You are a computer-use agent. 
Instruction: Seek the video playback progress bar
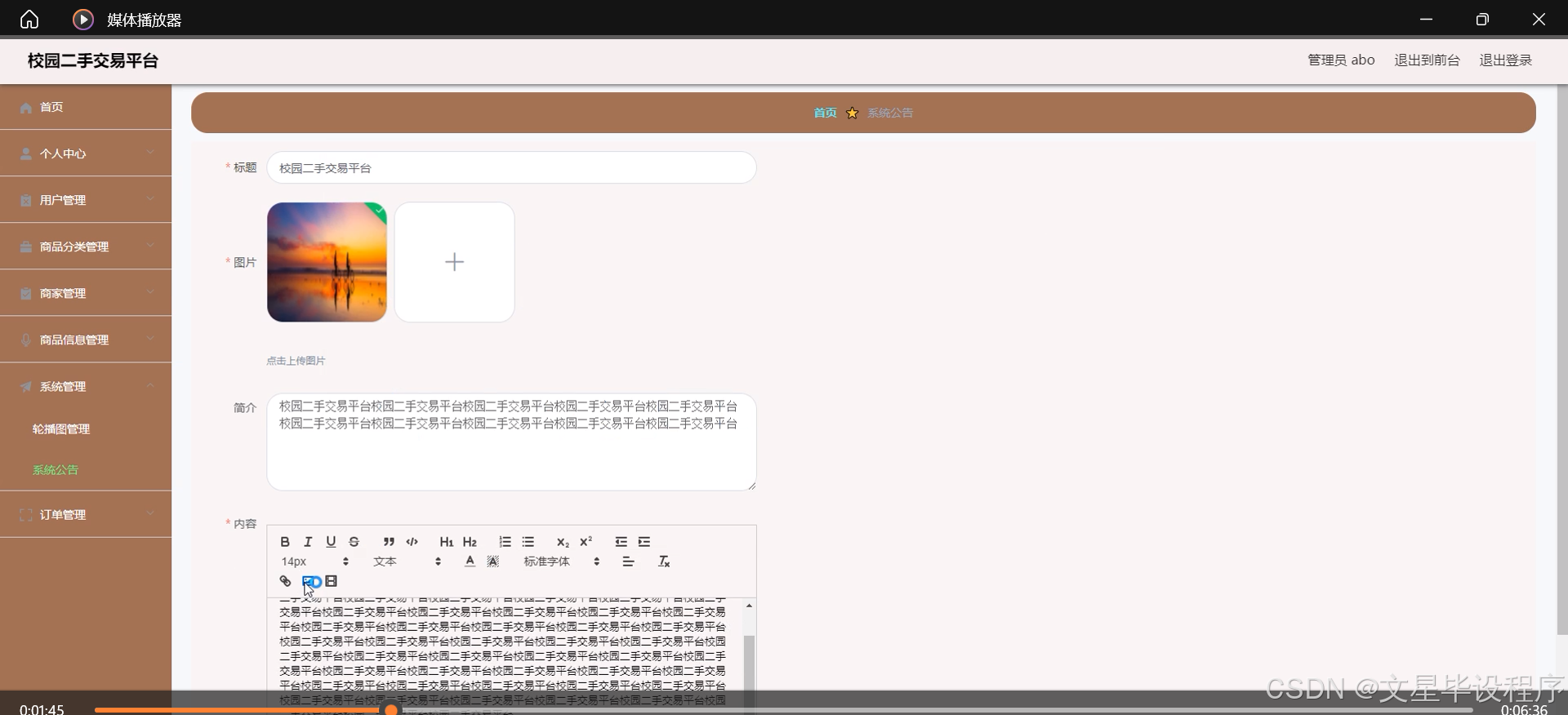[x=784, y=709]
